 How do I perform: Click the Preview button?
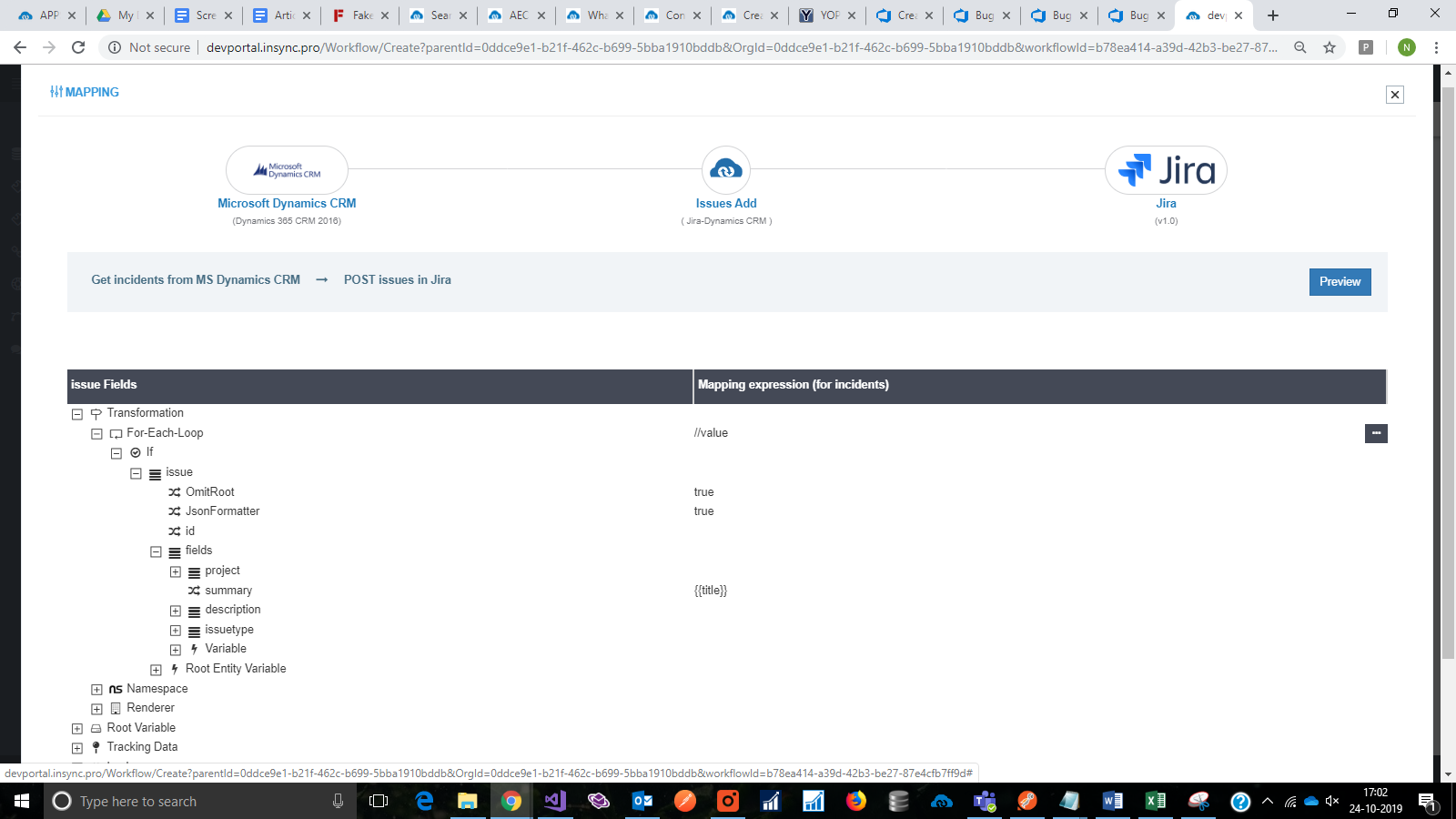[x=1340, y=282]
